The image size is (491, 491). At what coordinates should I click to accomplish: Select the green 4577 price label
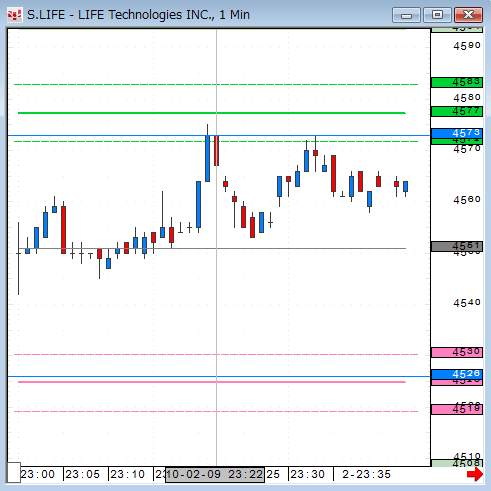(457, 111)
